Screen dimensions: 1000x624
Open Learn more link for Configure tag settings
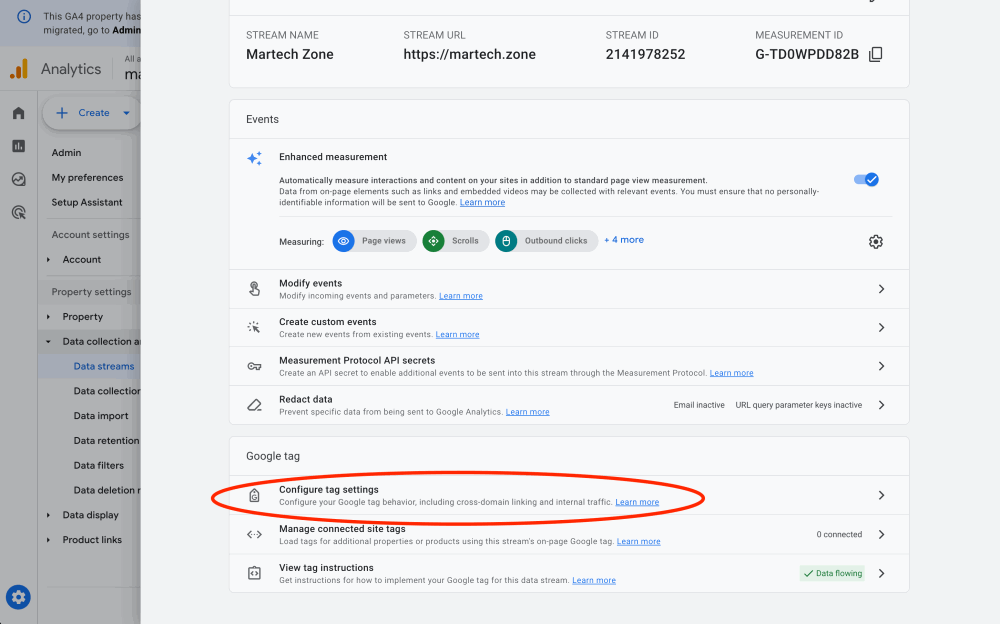click(x=637, y=502)
